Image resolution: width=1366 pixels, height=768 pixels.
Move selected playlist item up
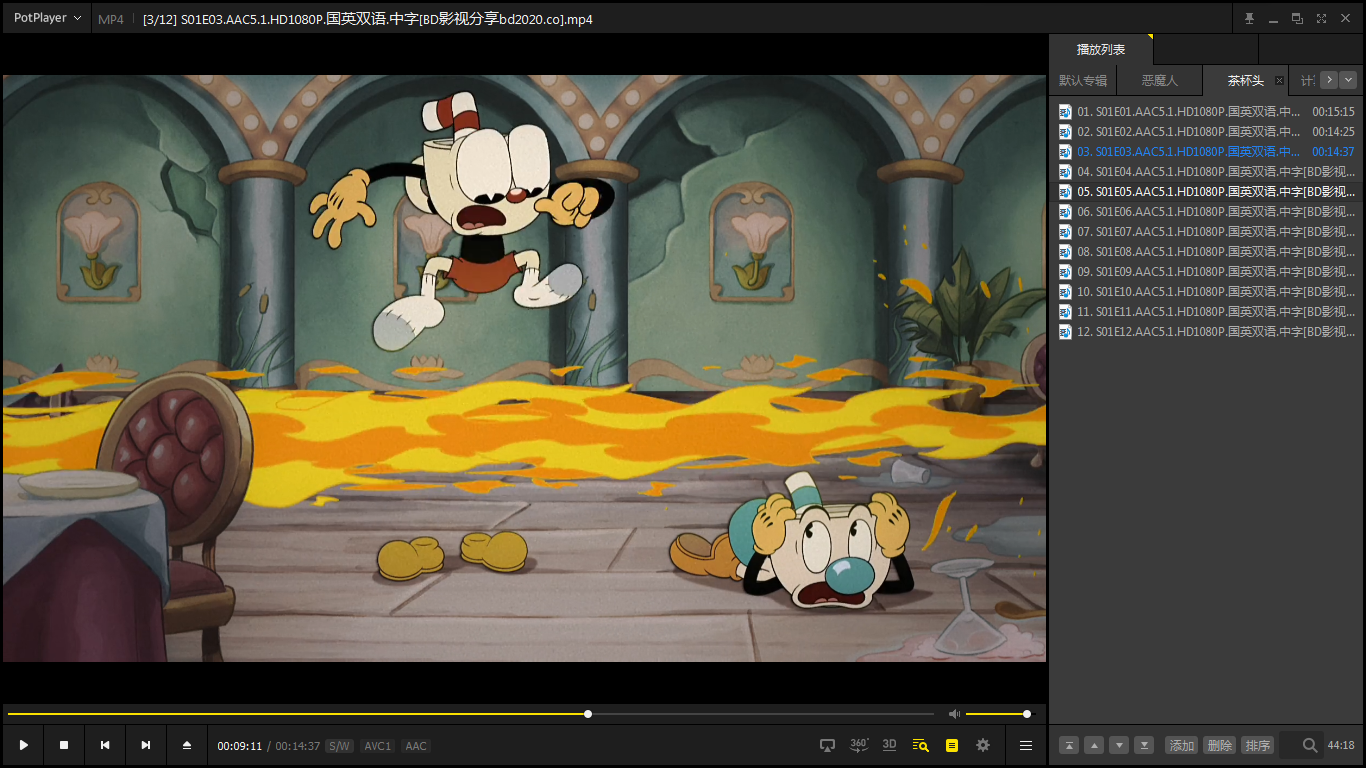click(x=1094, y=745)
